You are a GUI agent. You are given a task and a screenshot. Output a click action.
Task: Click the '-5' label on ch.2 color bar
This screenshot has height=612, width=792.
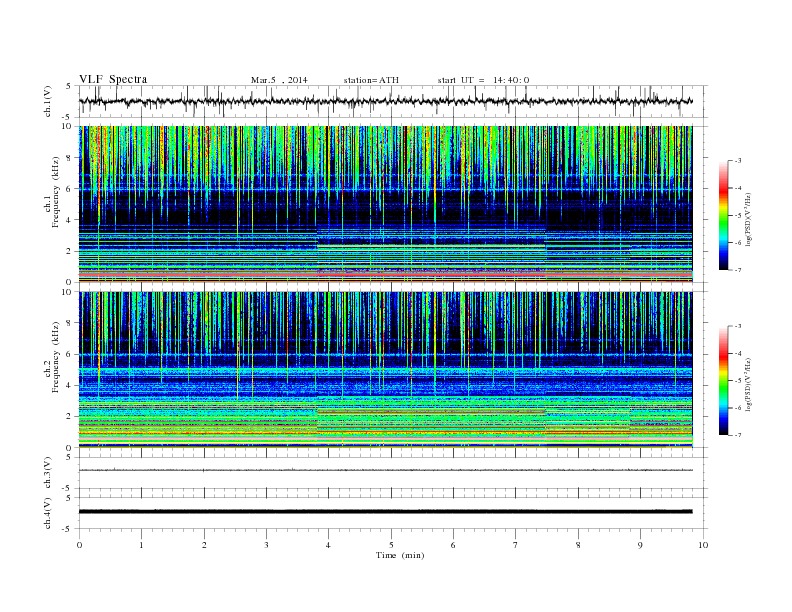(737, 381)
